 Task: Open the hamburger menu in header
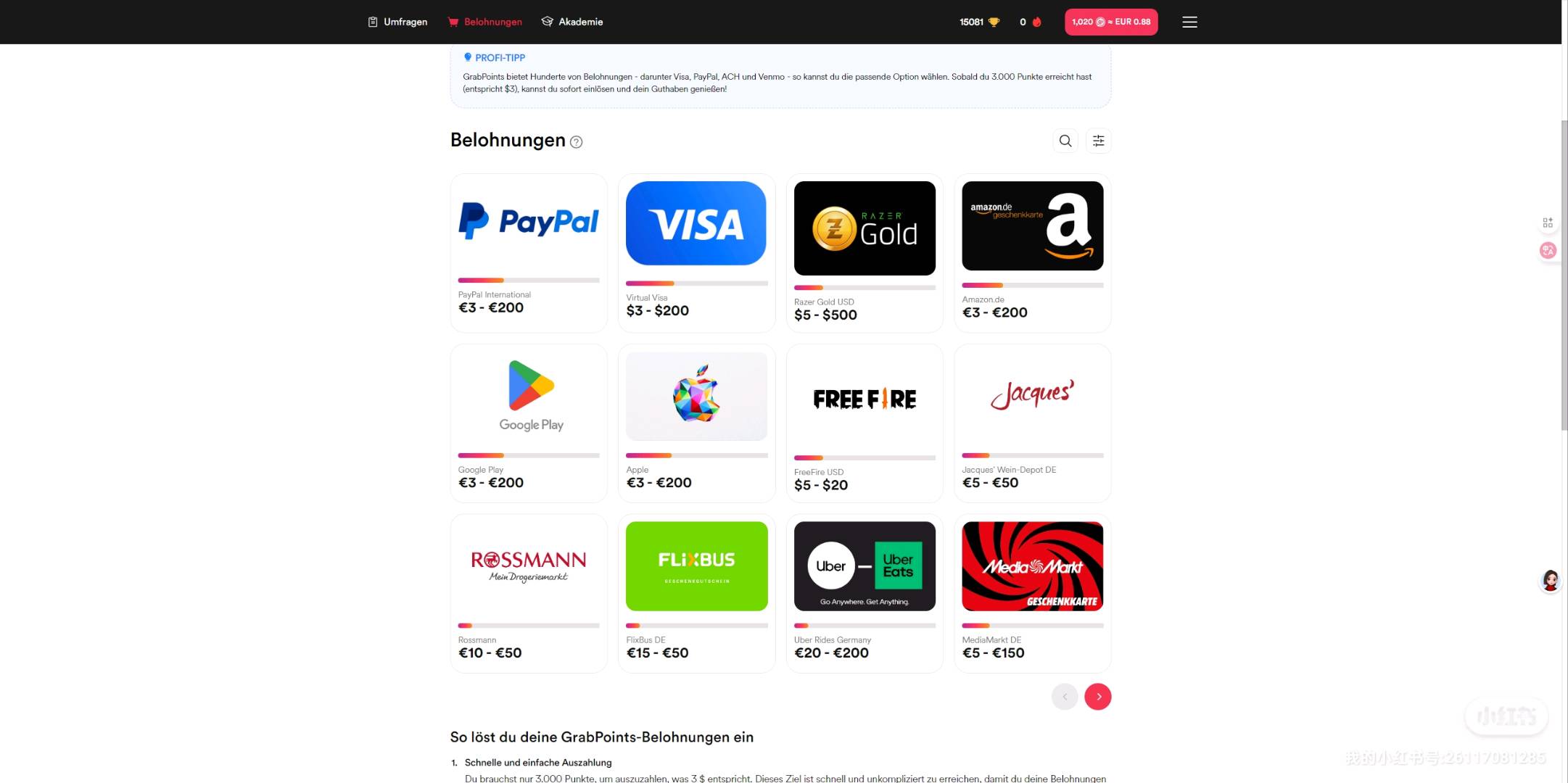point(1189,22)
